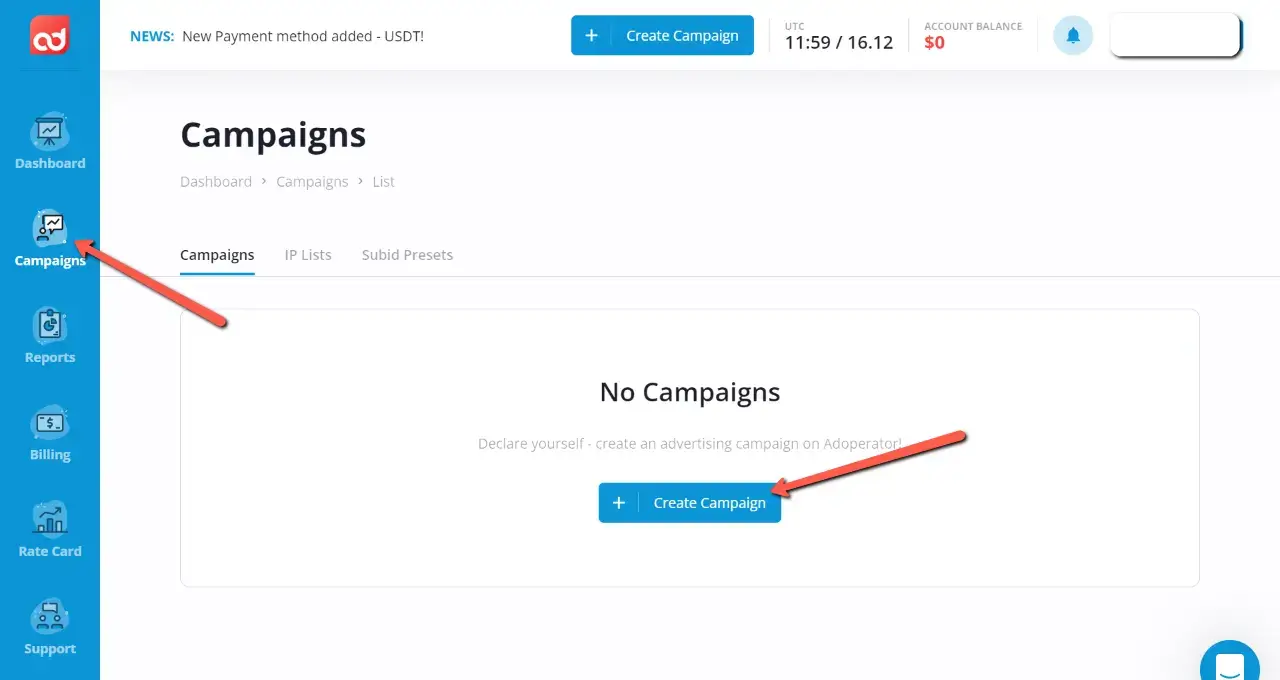Click the Adoperator logo icon
Image resolution: width=1280 pixels, height=680 pixels.
coord(49,35)
